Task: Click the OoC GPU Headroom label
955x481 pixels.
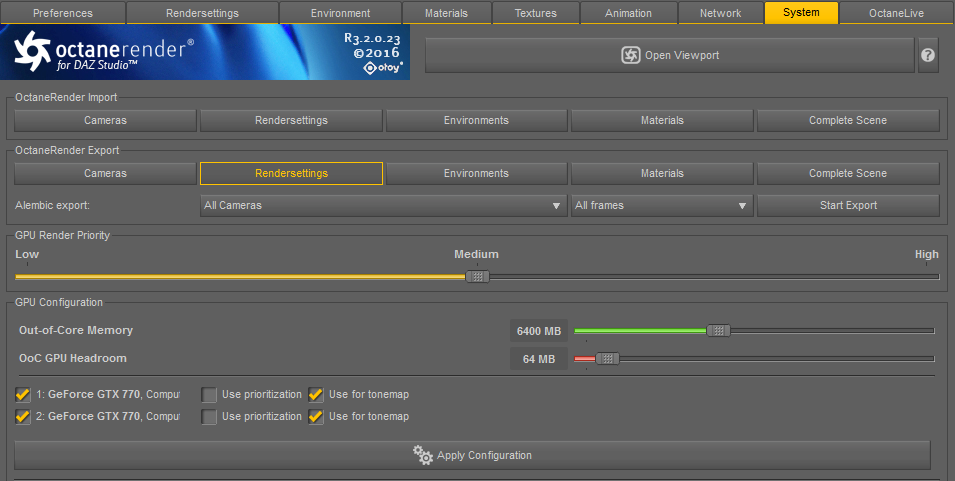Action: tap(72, 358)
